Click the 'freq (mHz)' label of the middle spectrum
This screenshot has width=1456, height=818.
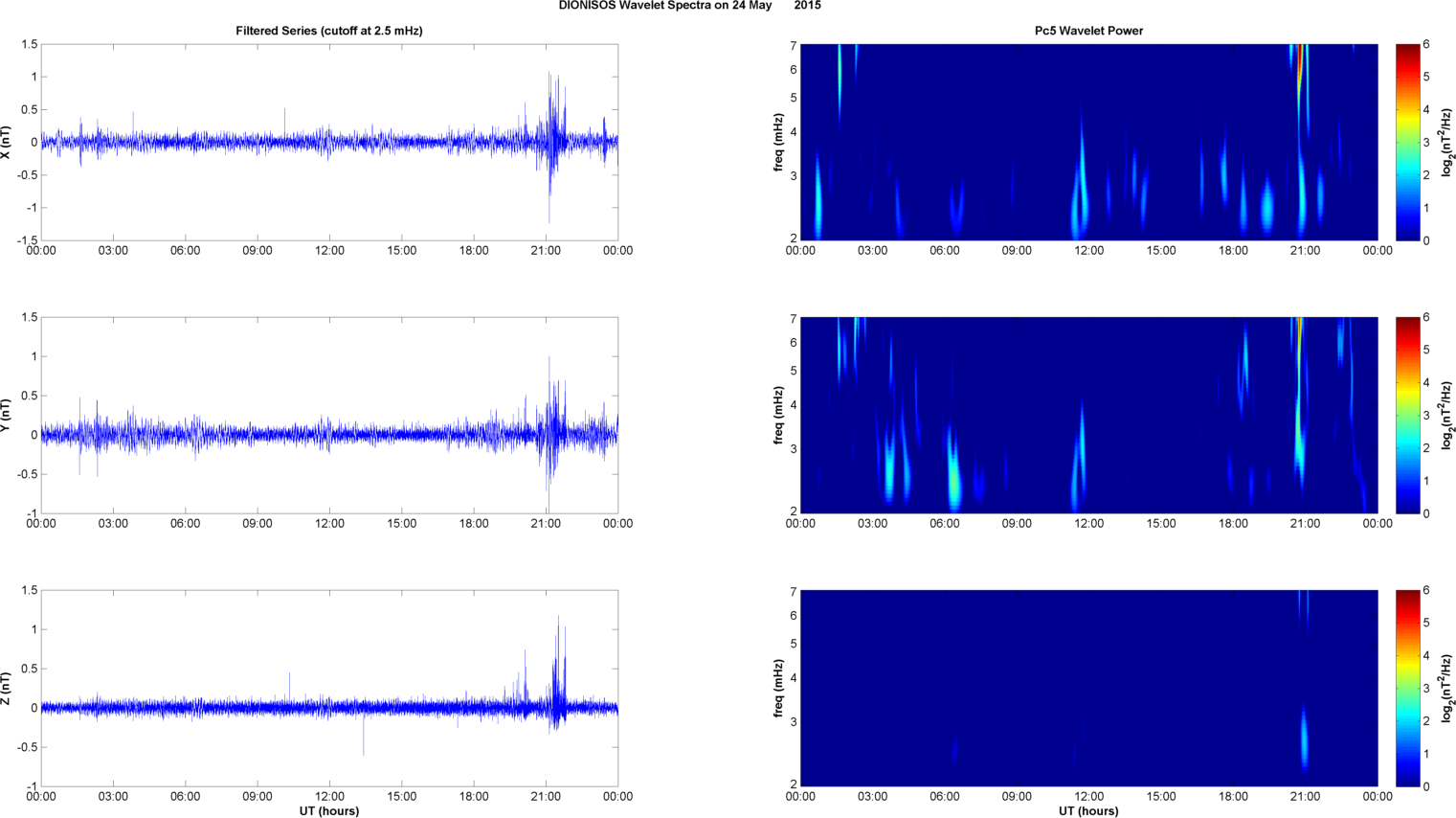[x=779, y=415]
